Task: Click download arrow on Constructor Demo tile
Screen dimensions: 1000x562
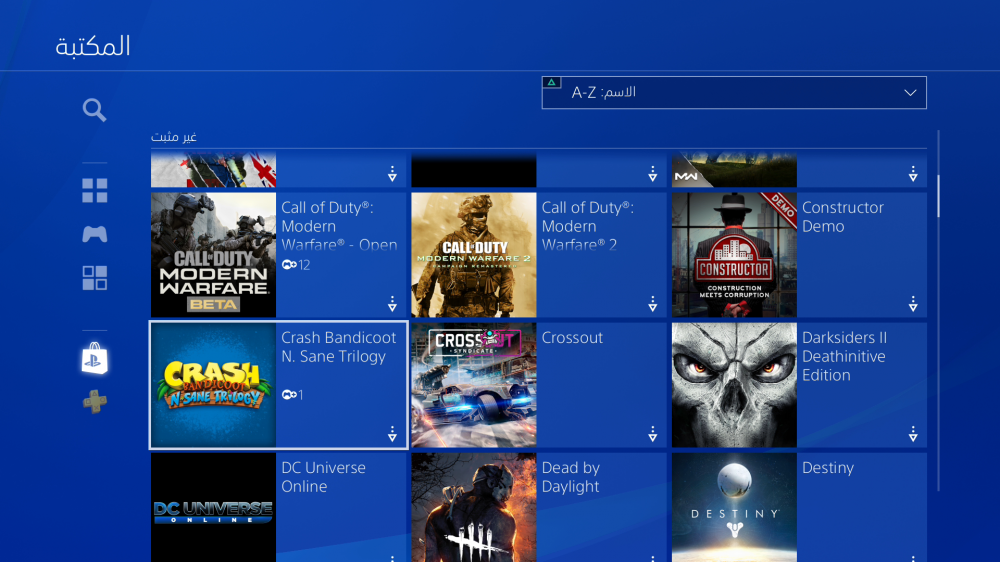Action: (912, 304)
